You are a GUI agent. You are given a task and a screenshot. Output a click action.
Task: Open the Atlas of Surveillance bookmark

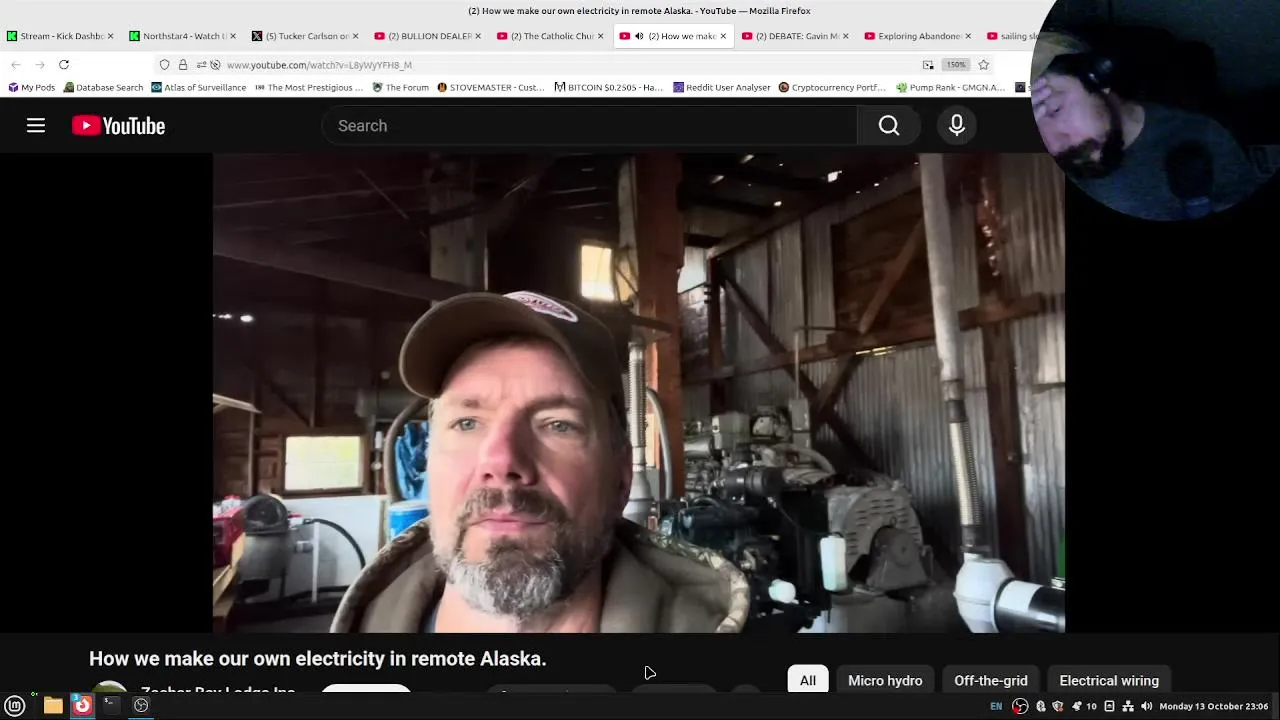198,88
